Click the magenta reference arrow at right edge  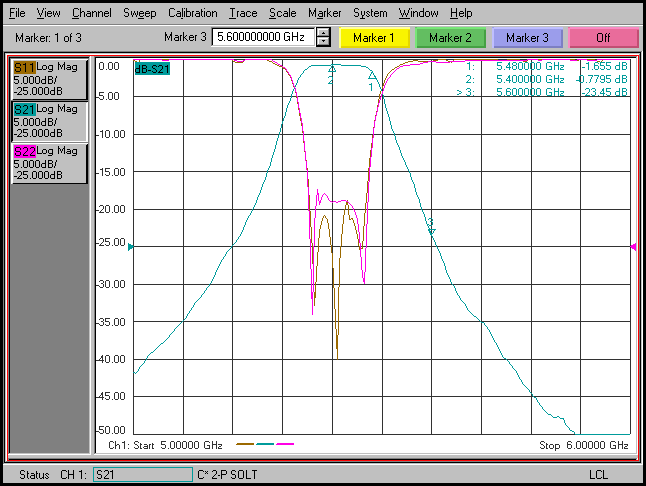(633, 247)
